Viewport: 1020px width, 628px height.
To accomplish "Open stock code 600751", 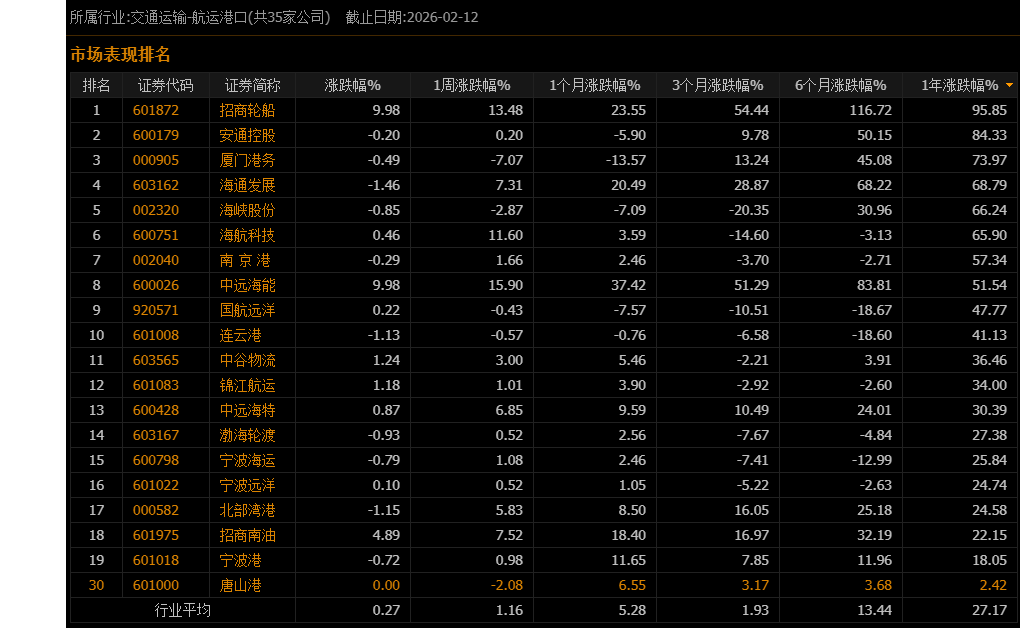I will [155, 236].
